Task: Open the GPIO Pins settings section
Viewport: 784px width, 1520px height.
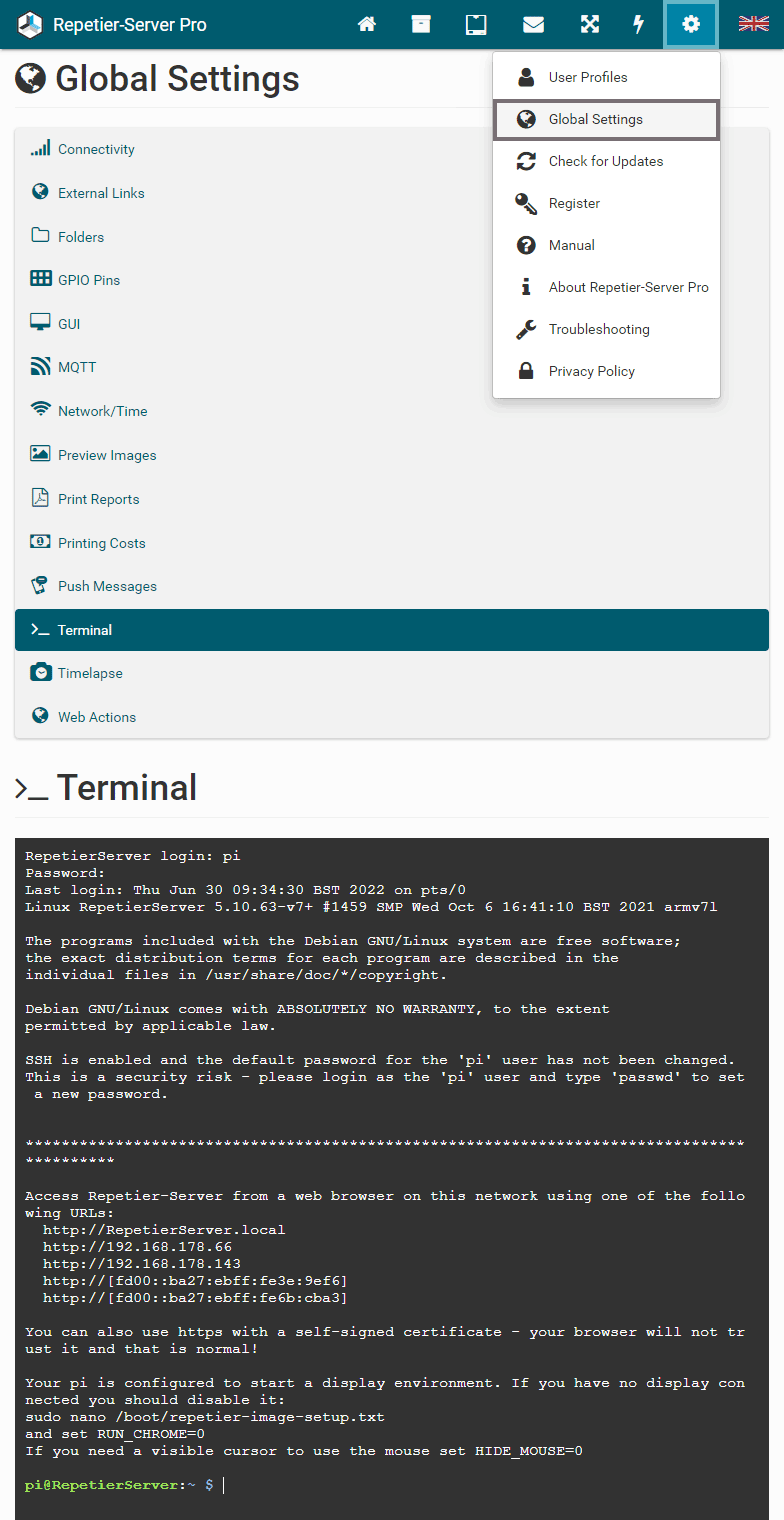Action: pos(89,280)
